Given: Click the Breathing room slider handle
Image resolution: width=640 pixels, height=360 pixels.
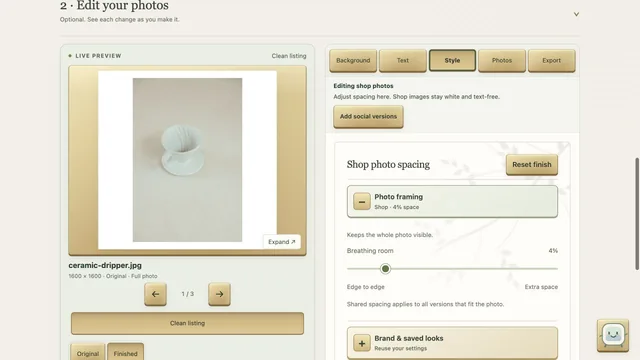Looking at the screenshot, I should (x=385, y=269).
